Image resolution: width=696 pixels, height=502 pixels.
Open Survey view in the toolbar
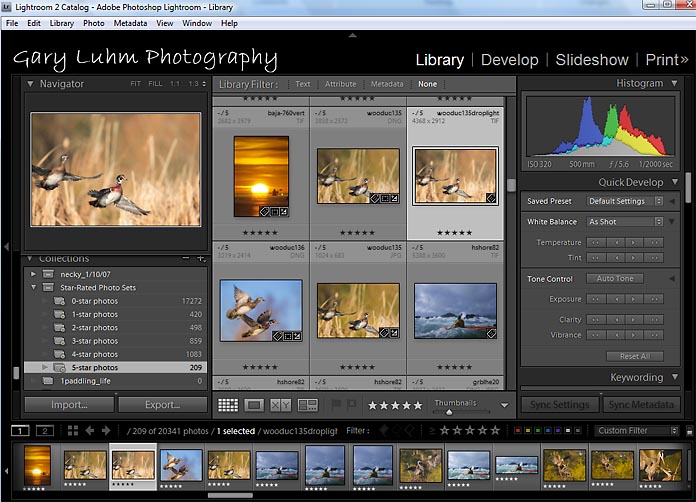[307, 405]
